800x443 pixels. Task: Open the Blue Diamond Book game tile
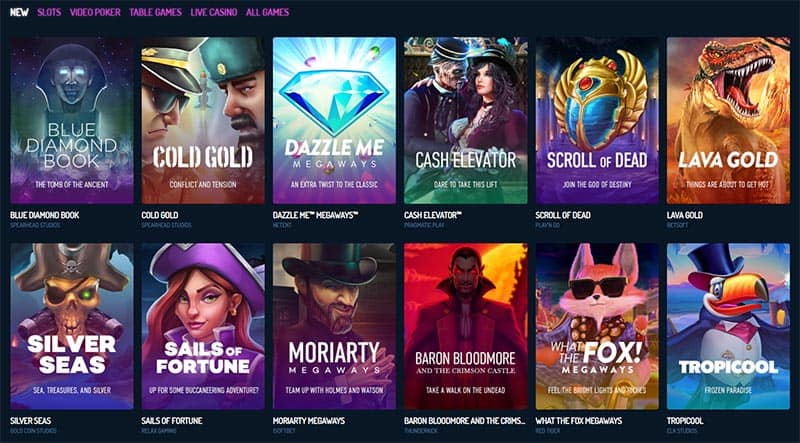(x=72, y=120)
